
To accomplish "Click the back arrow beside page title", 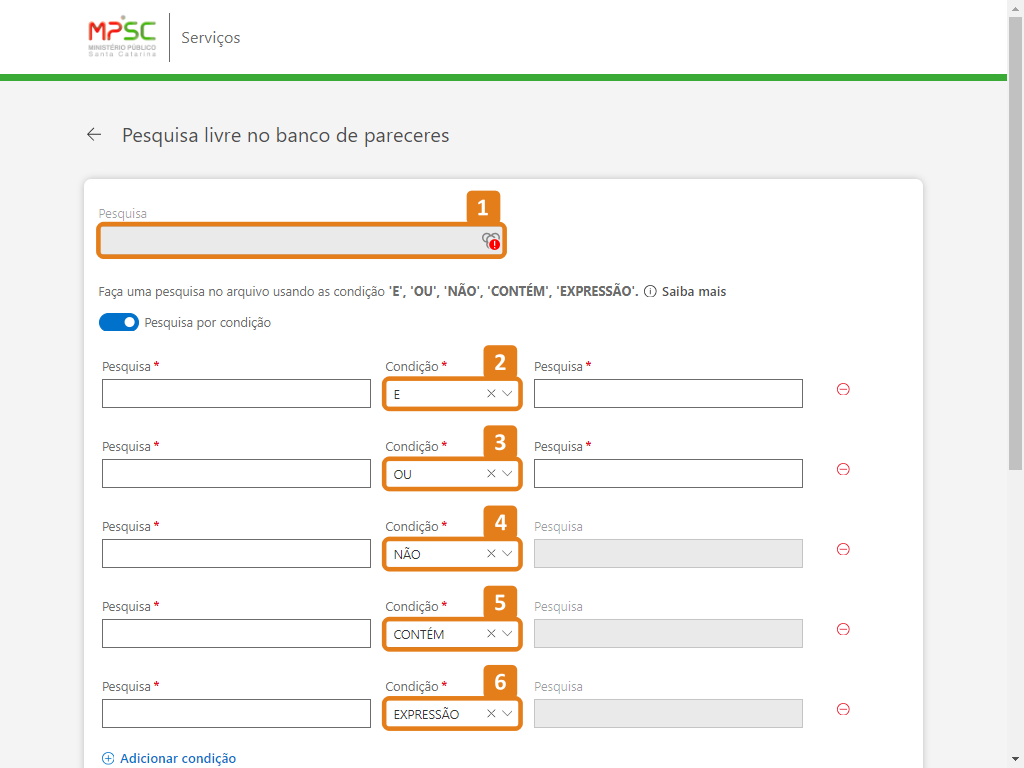I will coord(94,134).
